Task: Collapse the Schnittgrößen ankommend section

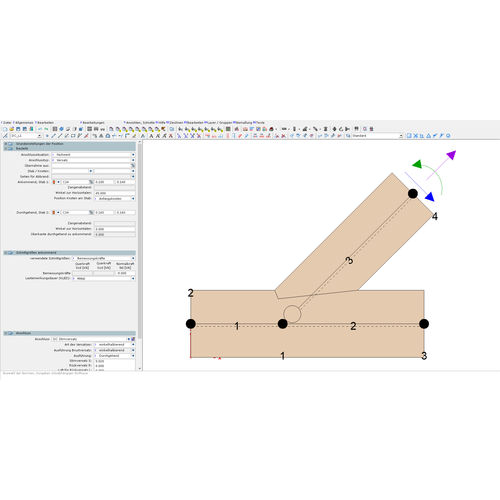Action: click(x=6, y=253)
